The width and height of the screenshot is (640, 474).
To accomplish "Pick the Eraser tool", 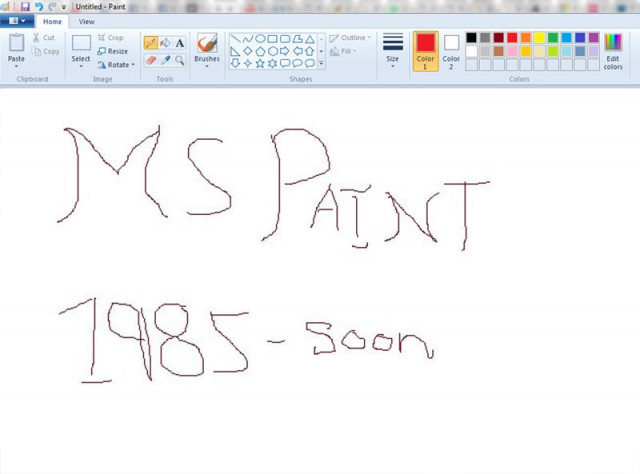I will tap(151, 60).
